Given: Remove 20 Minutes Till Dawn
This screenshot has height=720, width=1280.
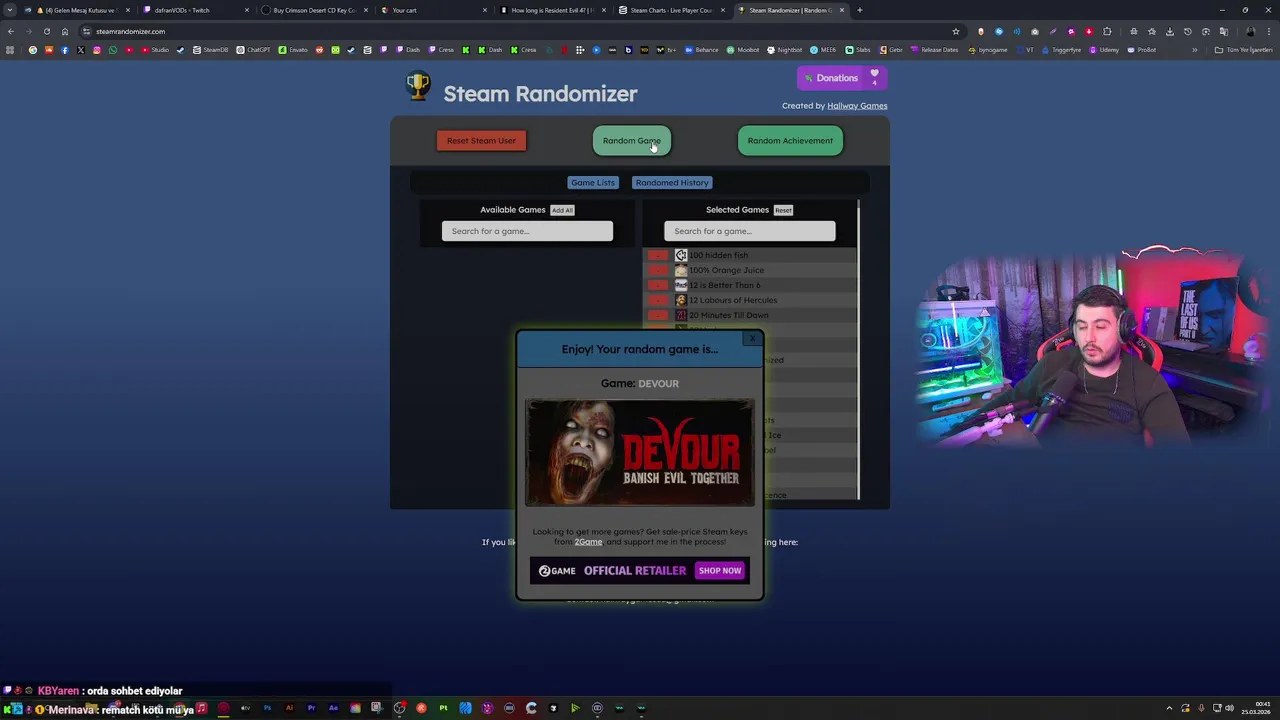Looking at the screenshot, I should [657, 315].
